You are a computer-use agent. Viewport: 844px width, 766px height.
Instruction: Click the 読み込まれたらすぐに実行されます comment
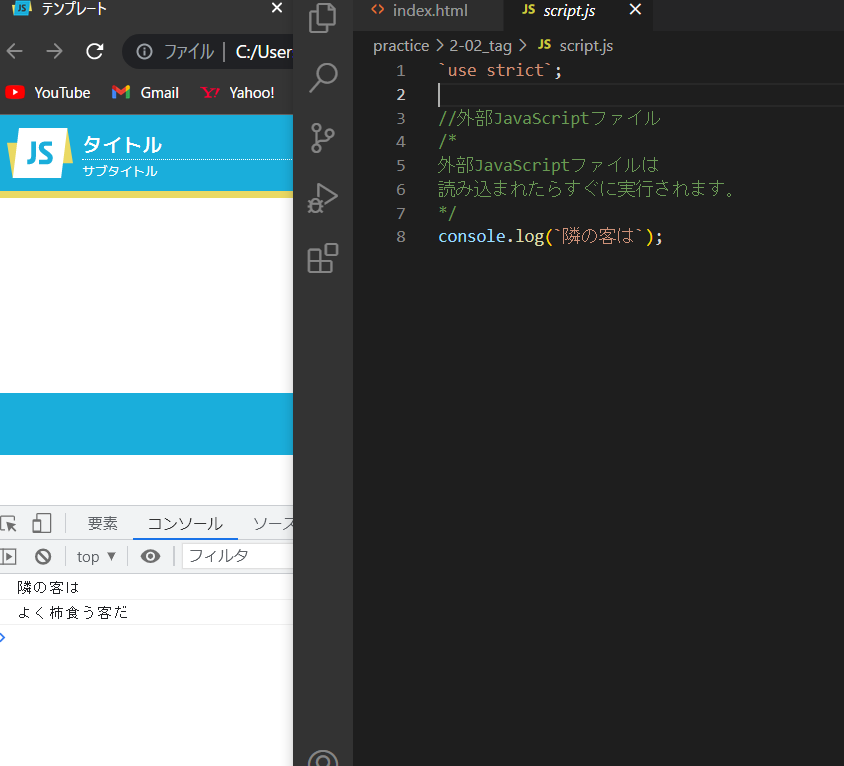point(587,188)
